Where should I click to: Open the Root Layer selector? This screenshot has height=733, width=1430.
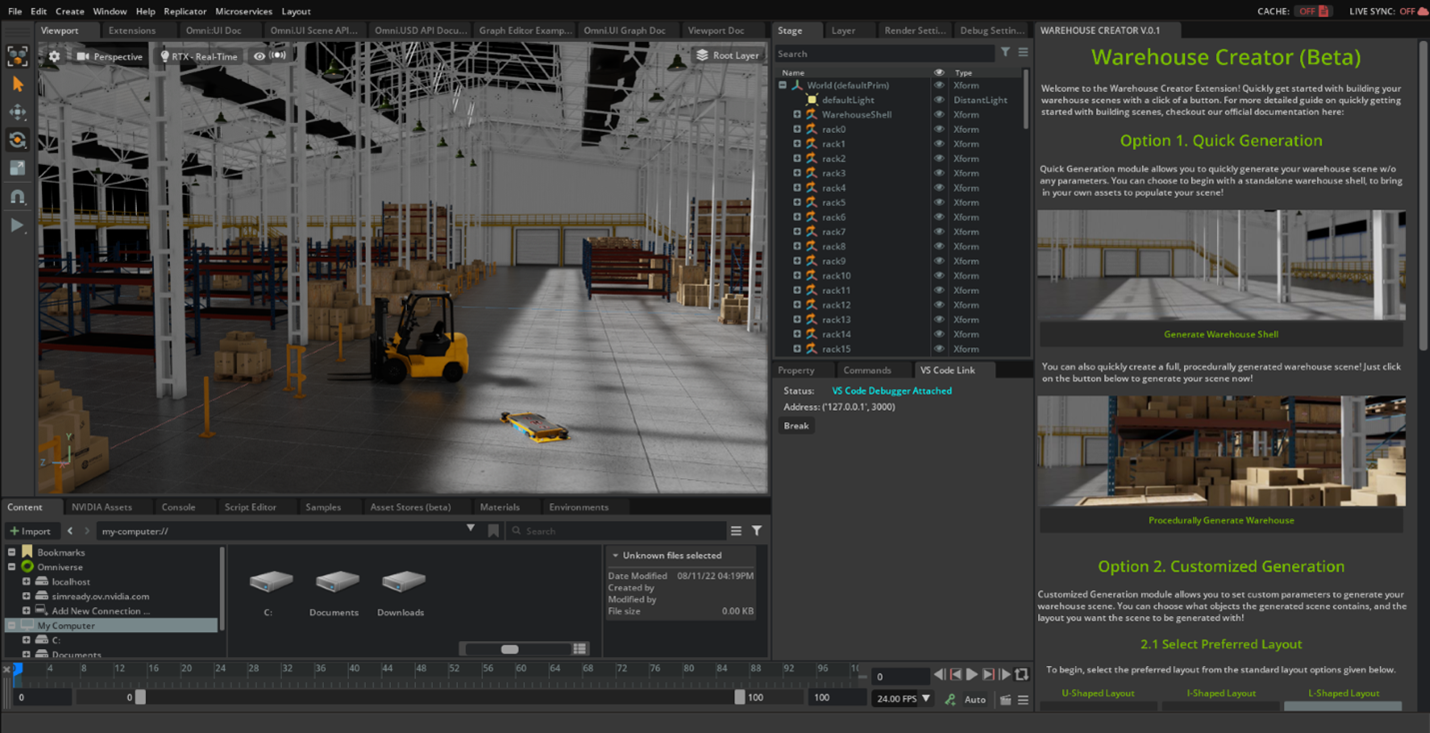coord(728,55)
